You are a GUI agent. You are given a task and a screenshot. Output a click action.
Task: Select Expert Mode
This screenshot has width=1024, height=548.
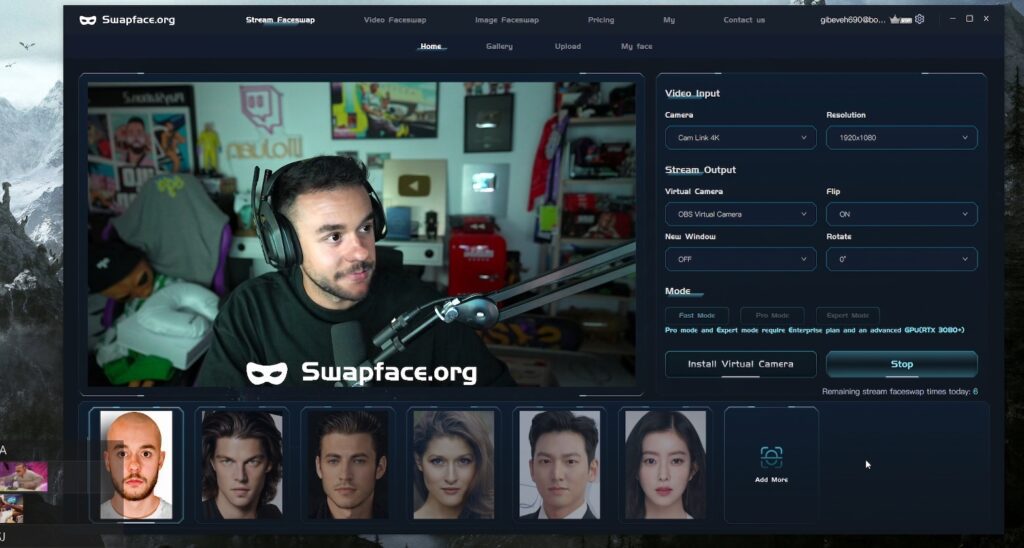pyautogui.click(x=848, y=315)
